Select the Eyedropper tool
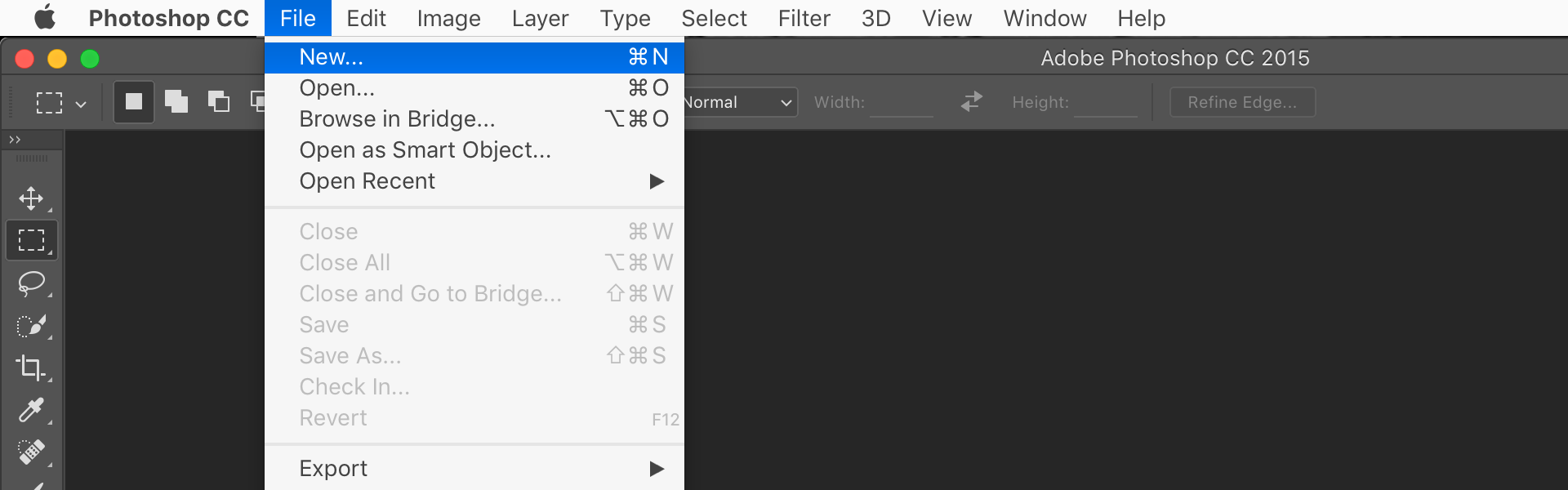The height and width of the screenshot is (490, 1568). [31, 410]
